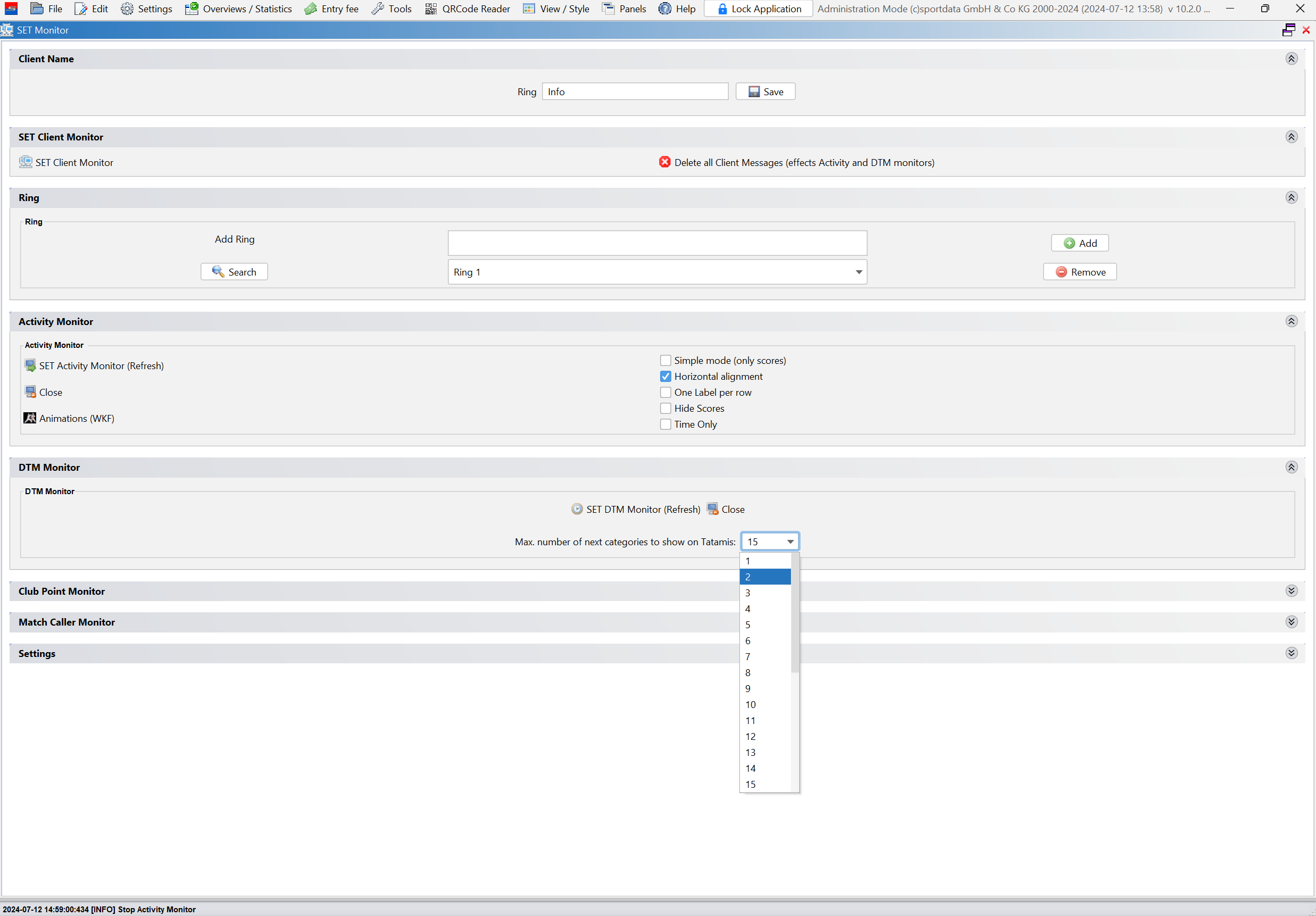The height and width of the screenshot is (916, 1316).
Task: Collapse the SET Client Monitor section
Action: 1292,136
